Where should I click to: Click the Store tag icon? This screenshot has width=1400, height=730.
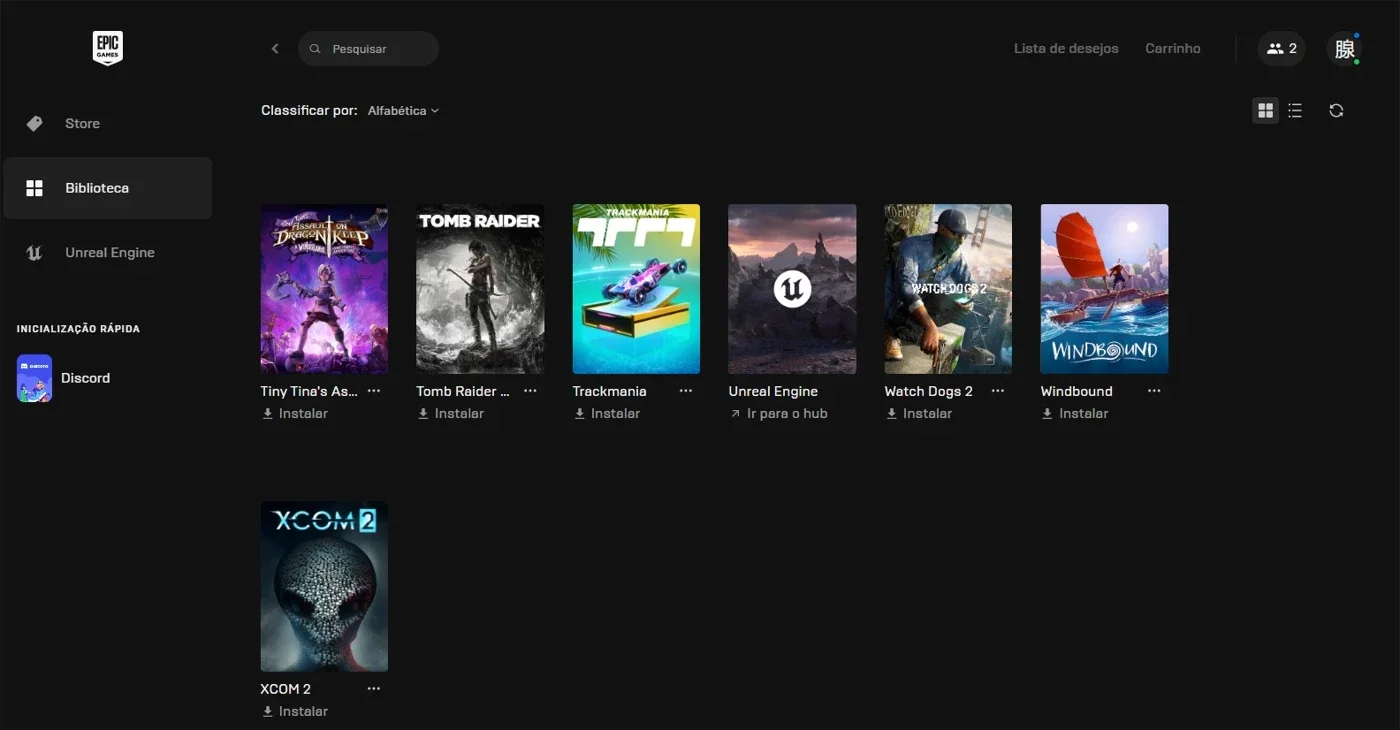[x=34, y=124]
